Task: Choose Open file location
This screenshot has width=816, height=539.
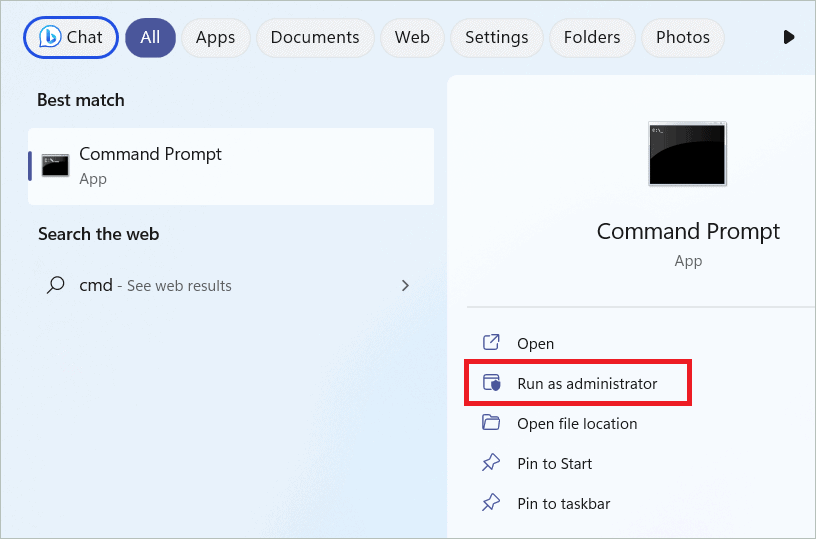Action: [x=577, y=424]
